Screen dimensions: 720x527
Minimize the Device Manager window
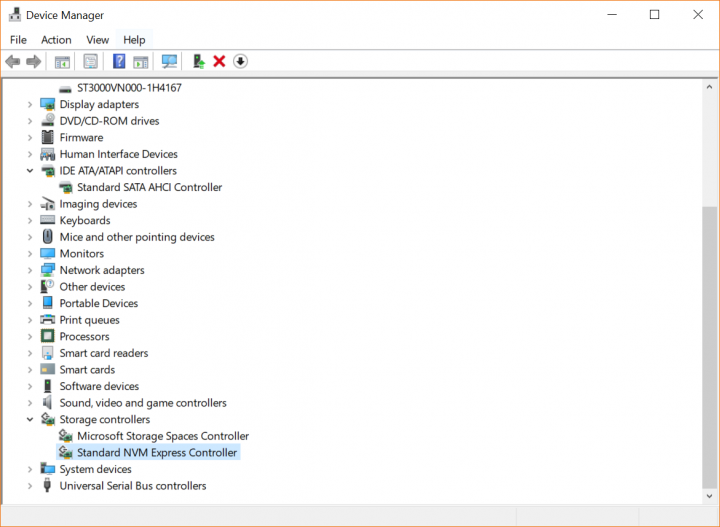pos(612,15)
